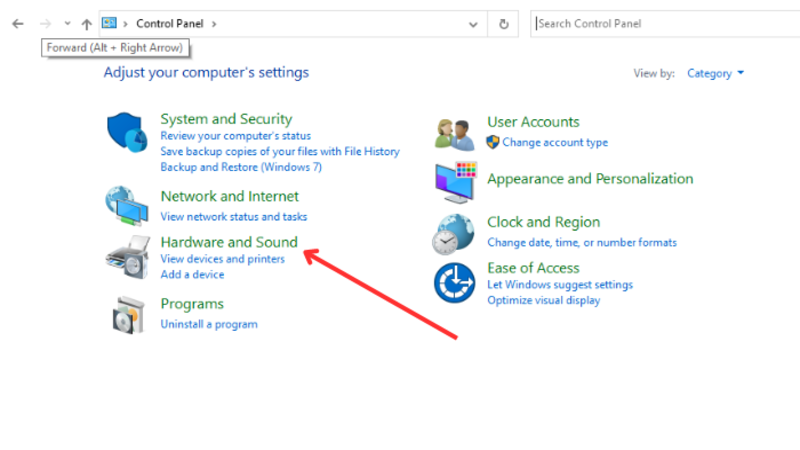Viewport: 800px width, 450px height.
Task: Click the Add a device link
Action: [x=192, y=274]
